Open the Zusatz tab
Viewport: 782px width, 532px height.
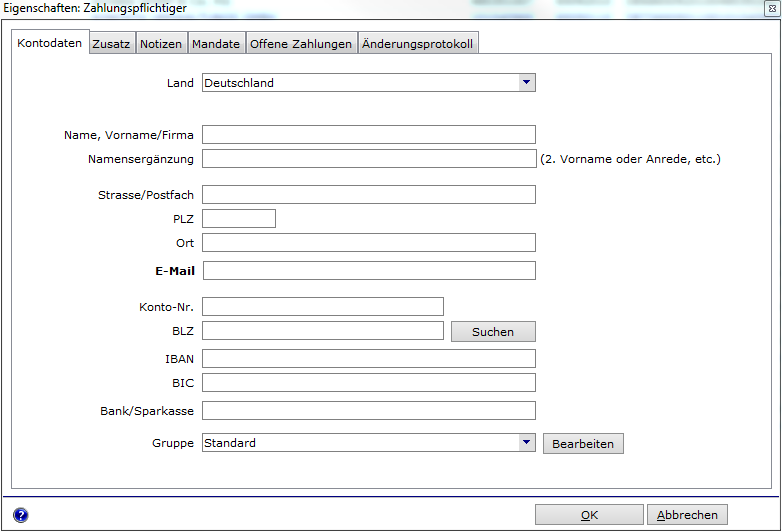(111, 44)
